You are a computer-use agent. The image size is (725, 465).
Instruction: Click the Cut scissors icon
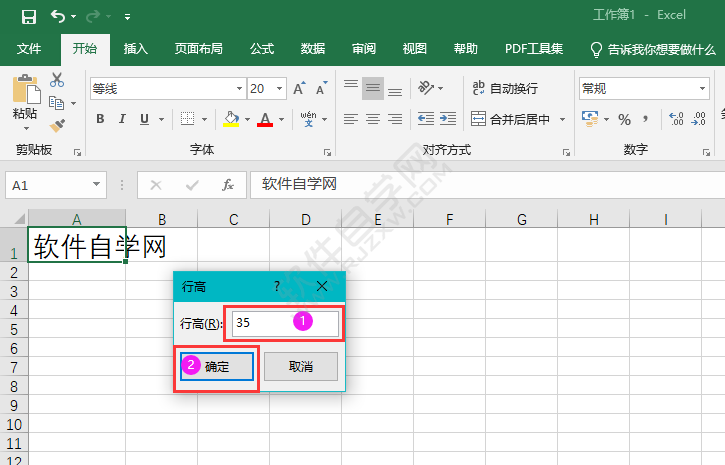coord(57,80)
